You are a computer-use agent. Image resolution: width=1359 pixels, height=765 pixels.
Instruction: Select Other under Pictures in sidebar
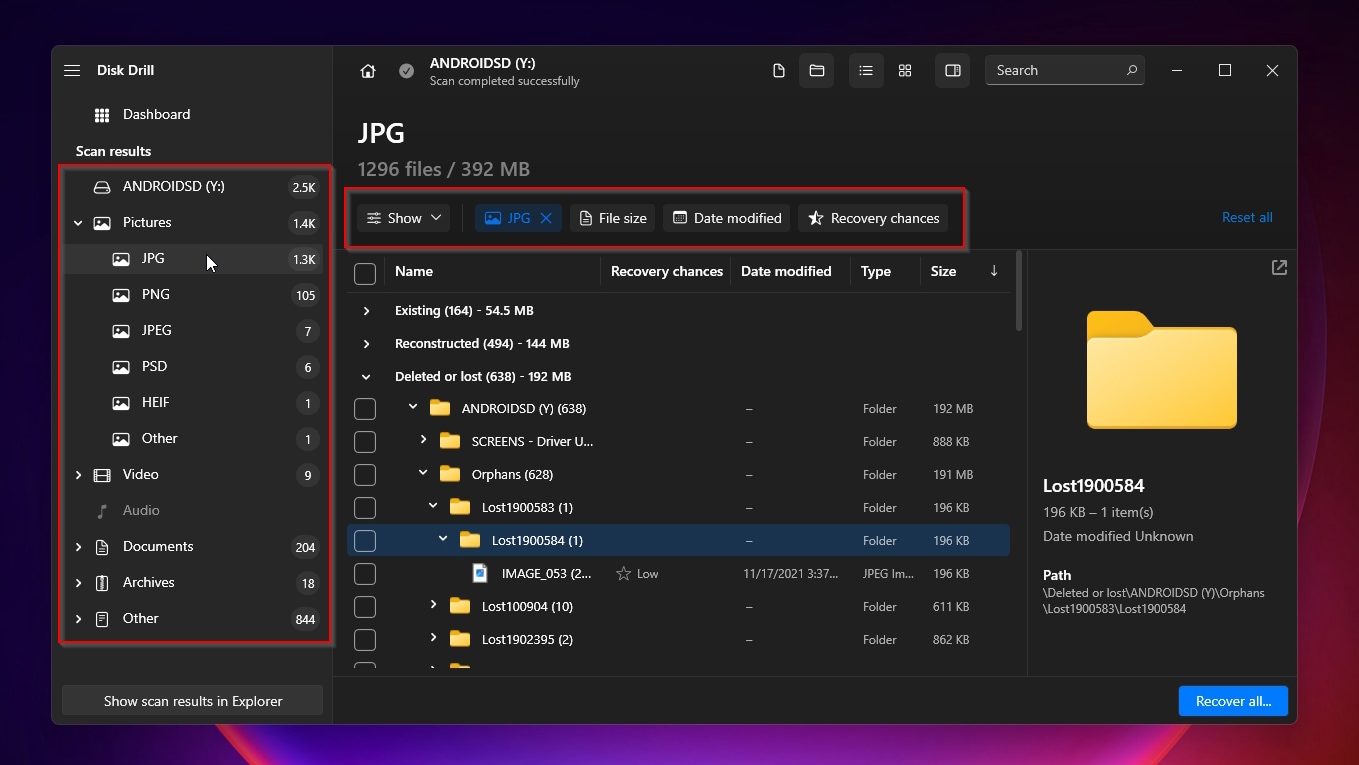(193, 439)
